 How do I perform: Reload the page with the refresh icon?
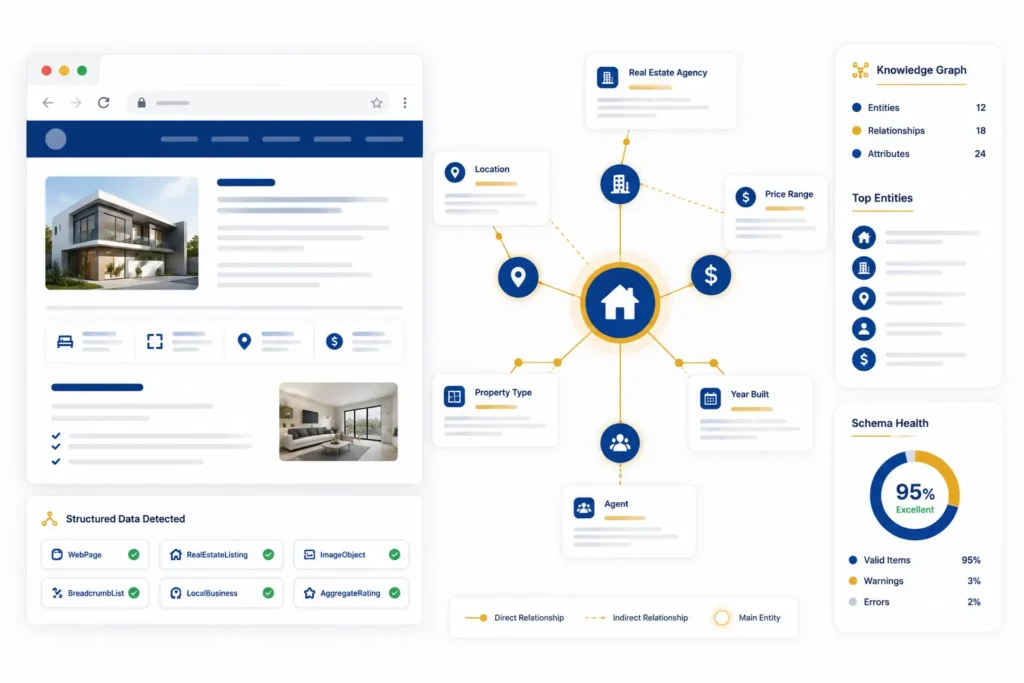click(x=104, y=103)
